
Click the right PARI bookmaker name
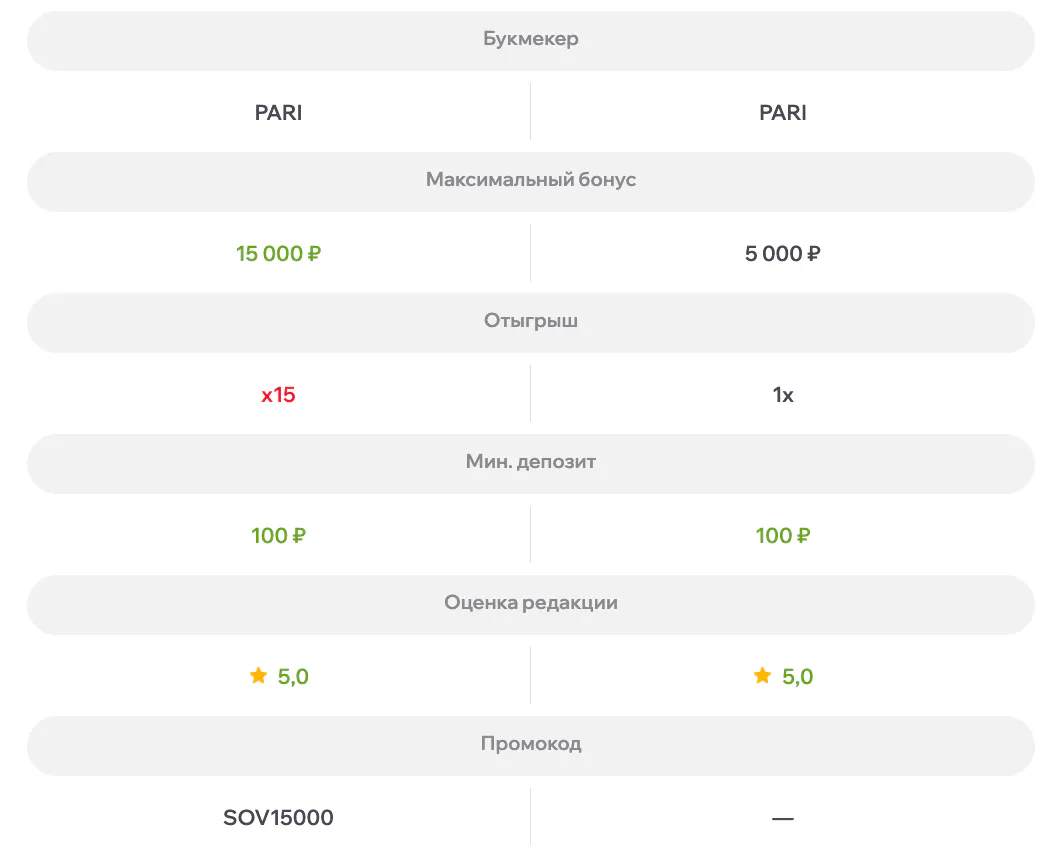pos(782,113)
